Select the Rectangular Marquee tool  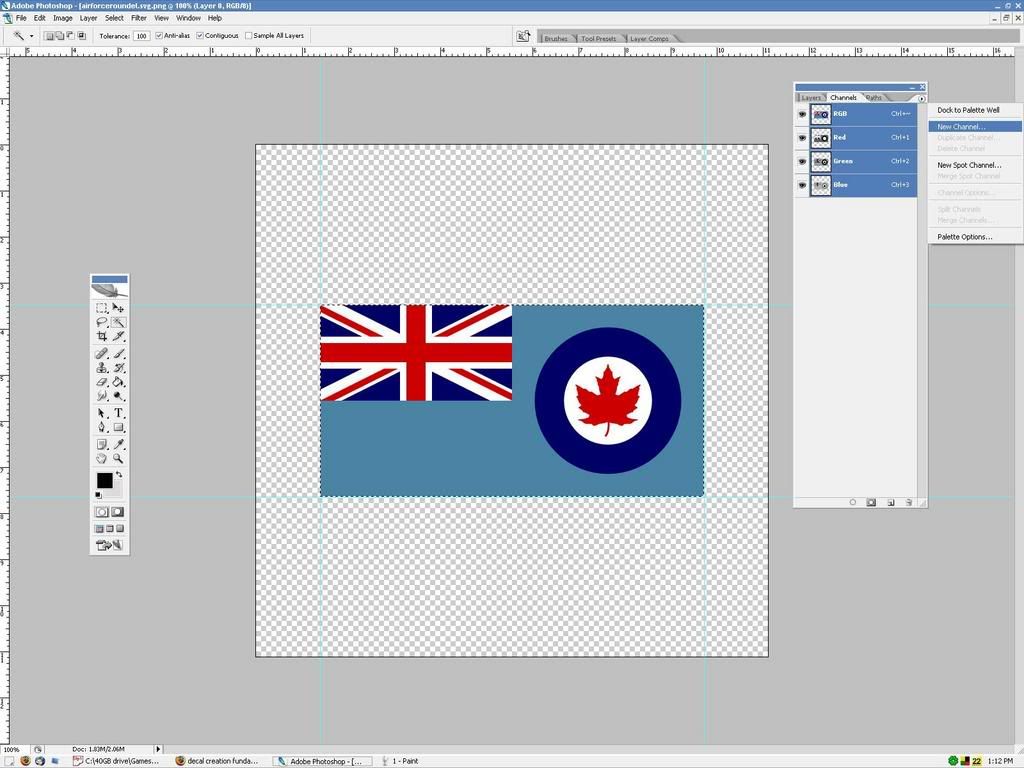pyautogui.click(x=102, y=308)
